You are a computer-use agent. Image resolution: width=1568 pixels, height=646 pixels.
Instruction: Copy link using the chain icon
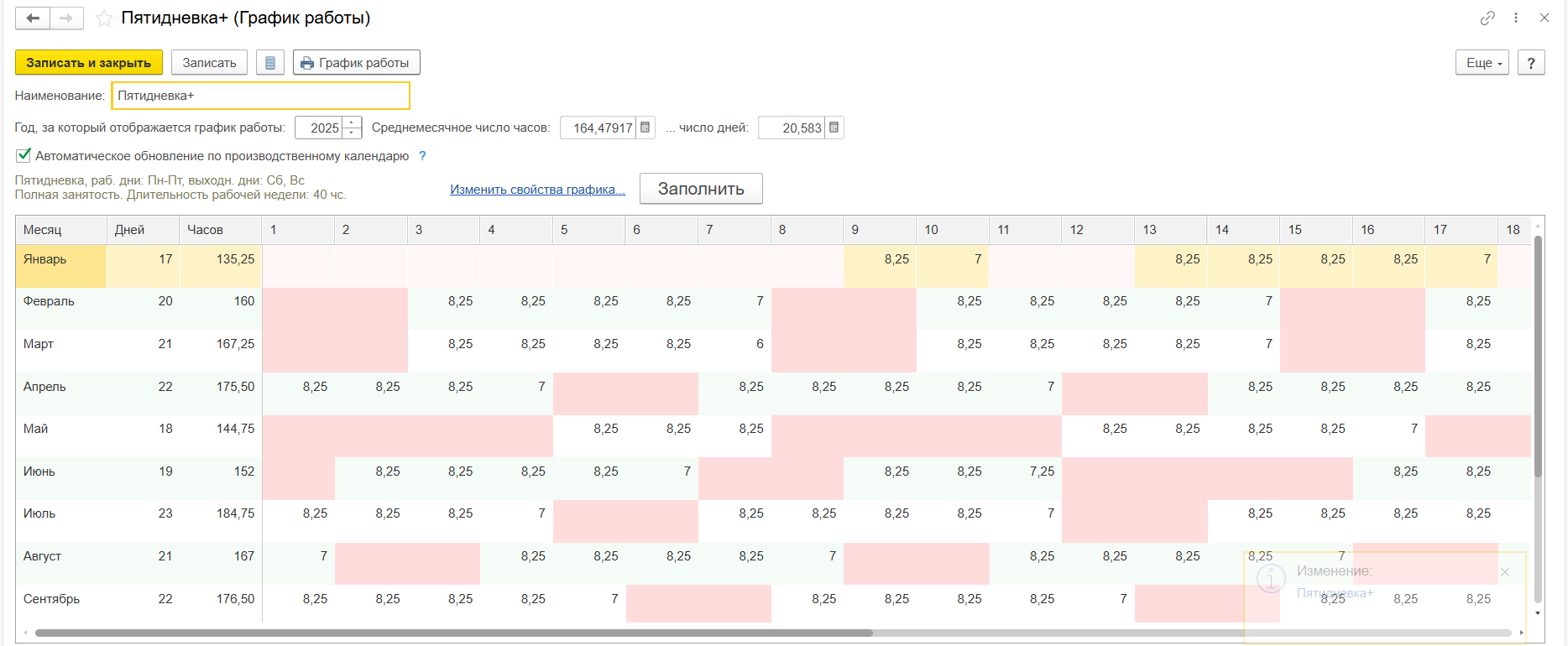1487,18
